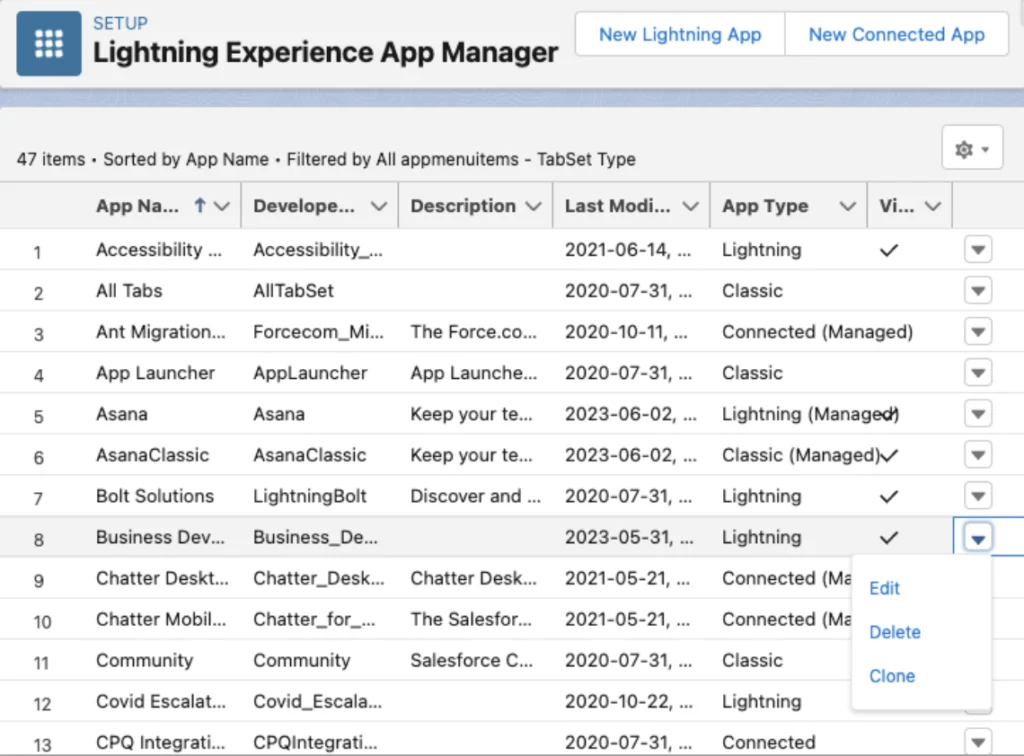This screenshot has height=756, width=1024.
Task: Open row actions arrow for Bolt Solutions
Action: click(x=977, y=496)
